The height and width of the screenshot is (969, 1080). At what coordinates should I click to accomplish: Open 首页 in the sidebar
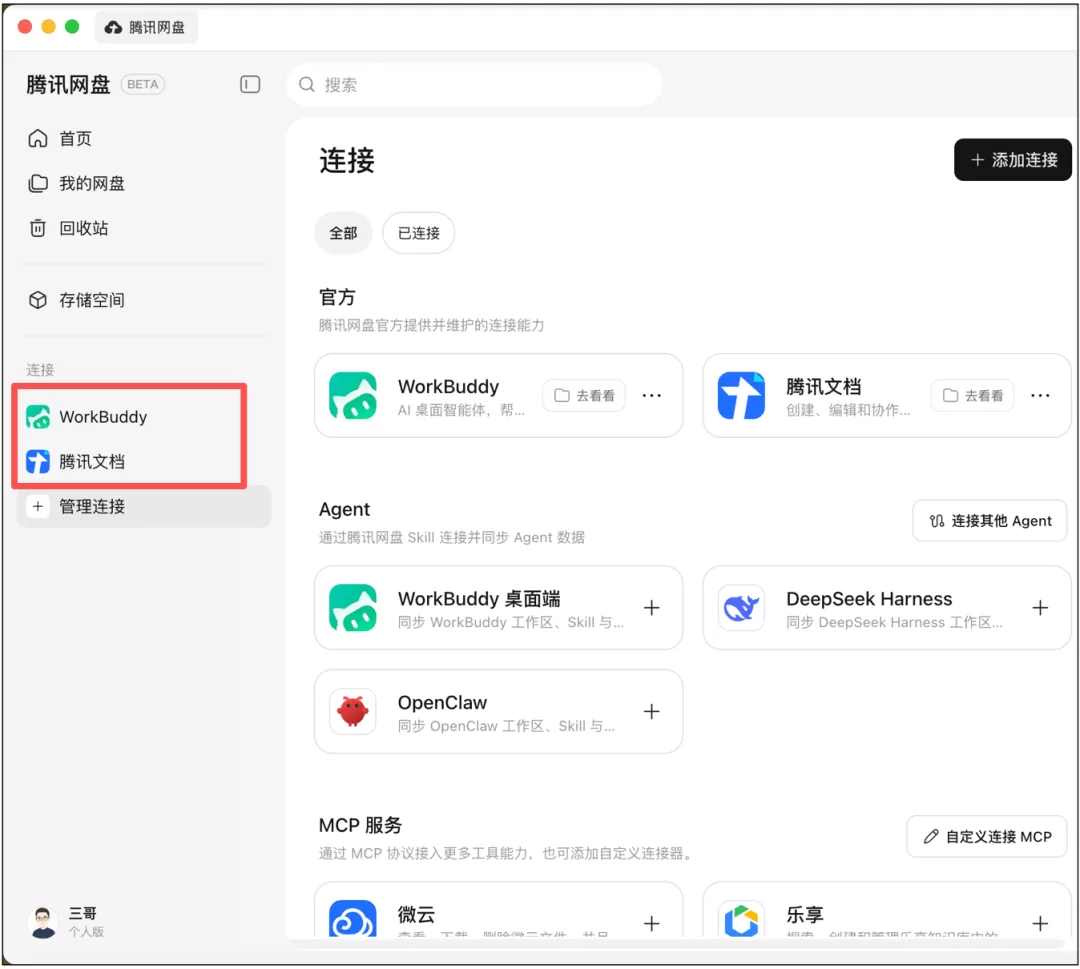click(x=143, y=138)
